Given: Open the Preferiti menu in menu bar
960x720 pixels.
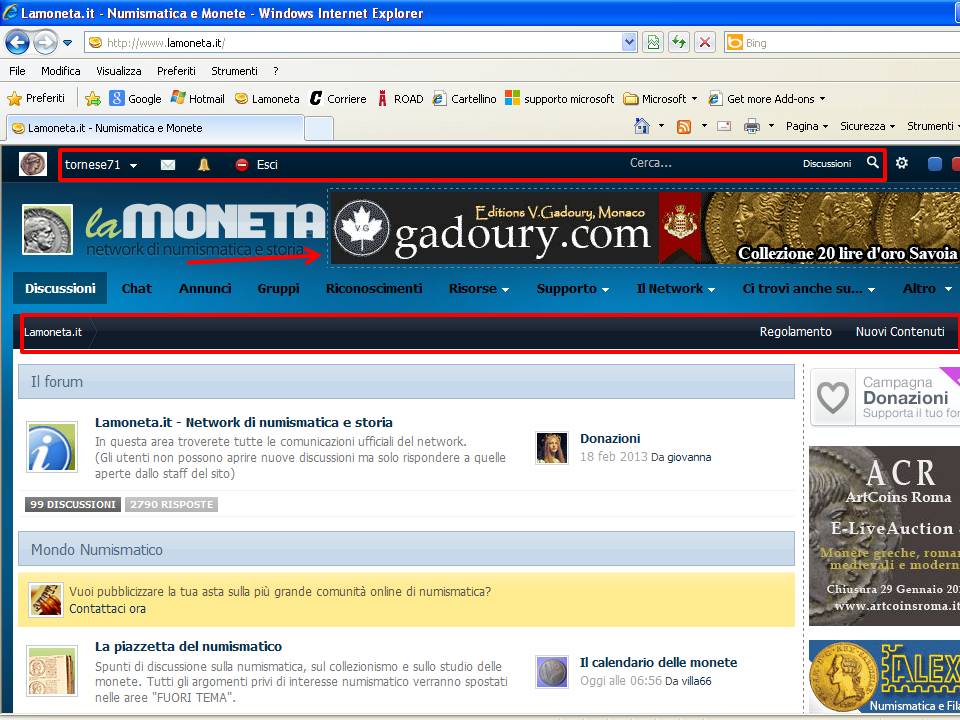Looking at the screenshot, I should point(176,71).
